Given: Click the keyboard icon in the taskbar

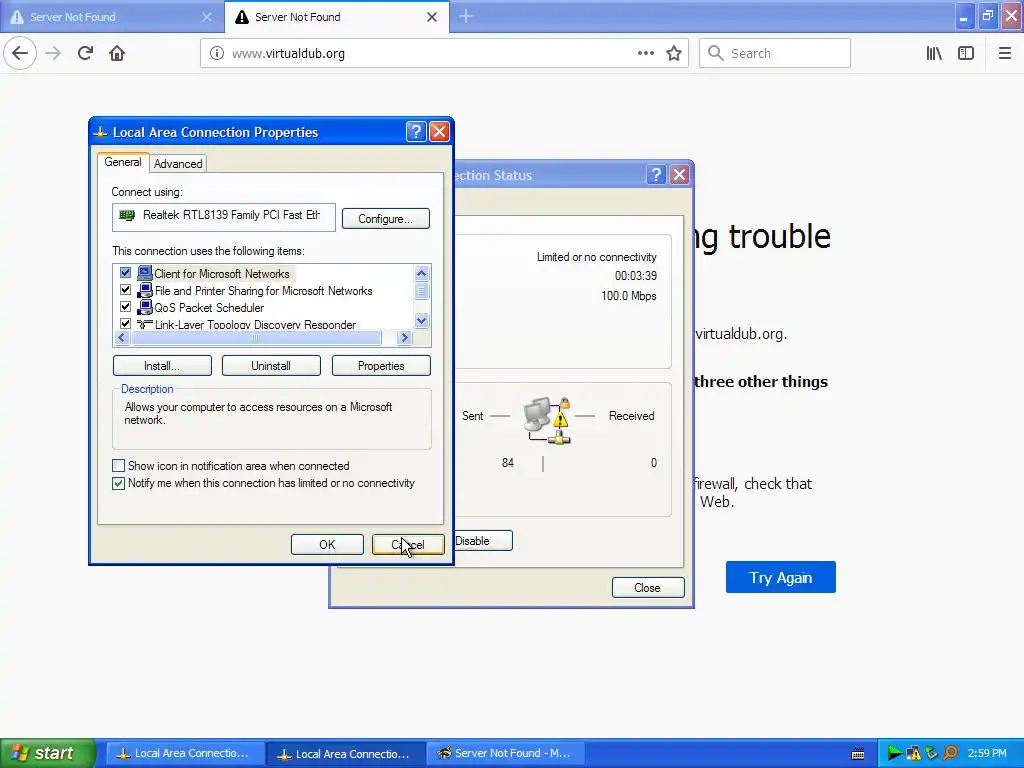Looking at the screenshot, I should (858, 754).
